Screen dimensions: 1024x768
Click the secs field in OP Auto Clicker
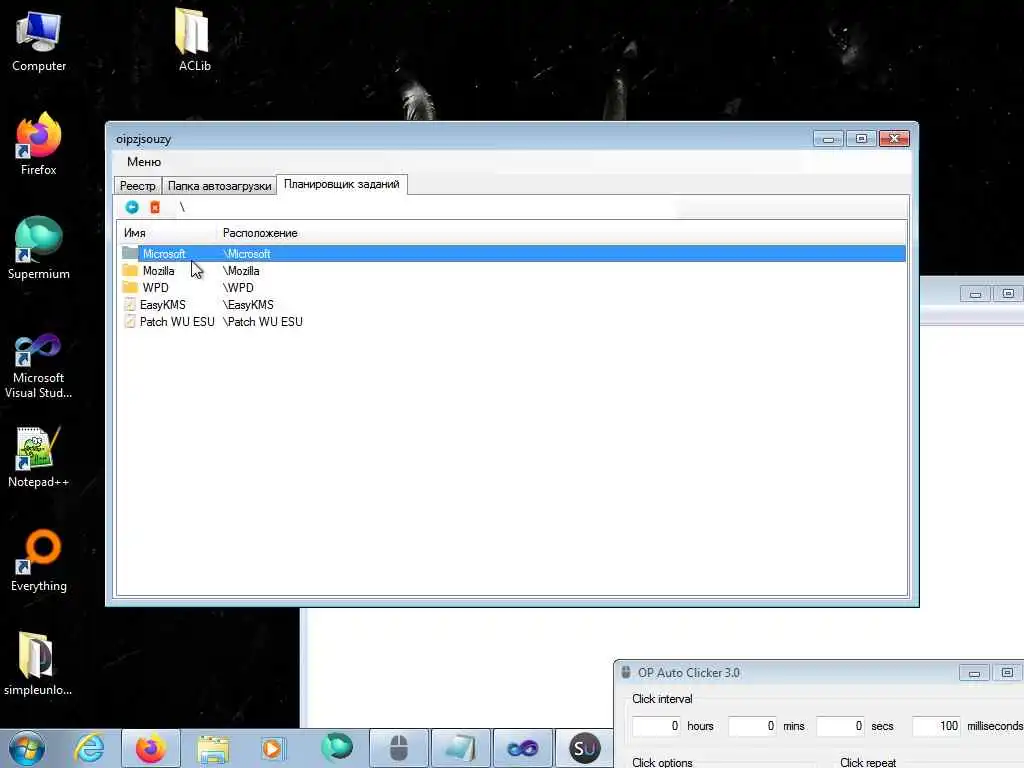[840, 726]
